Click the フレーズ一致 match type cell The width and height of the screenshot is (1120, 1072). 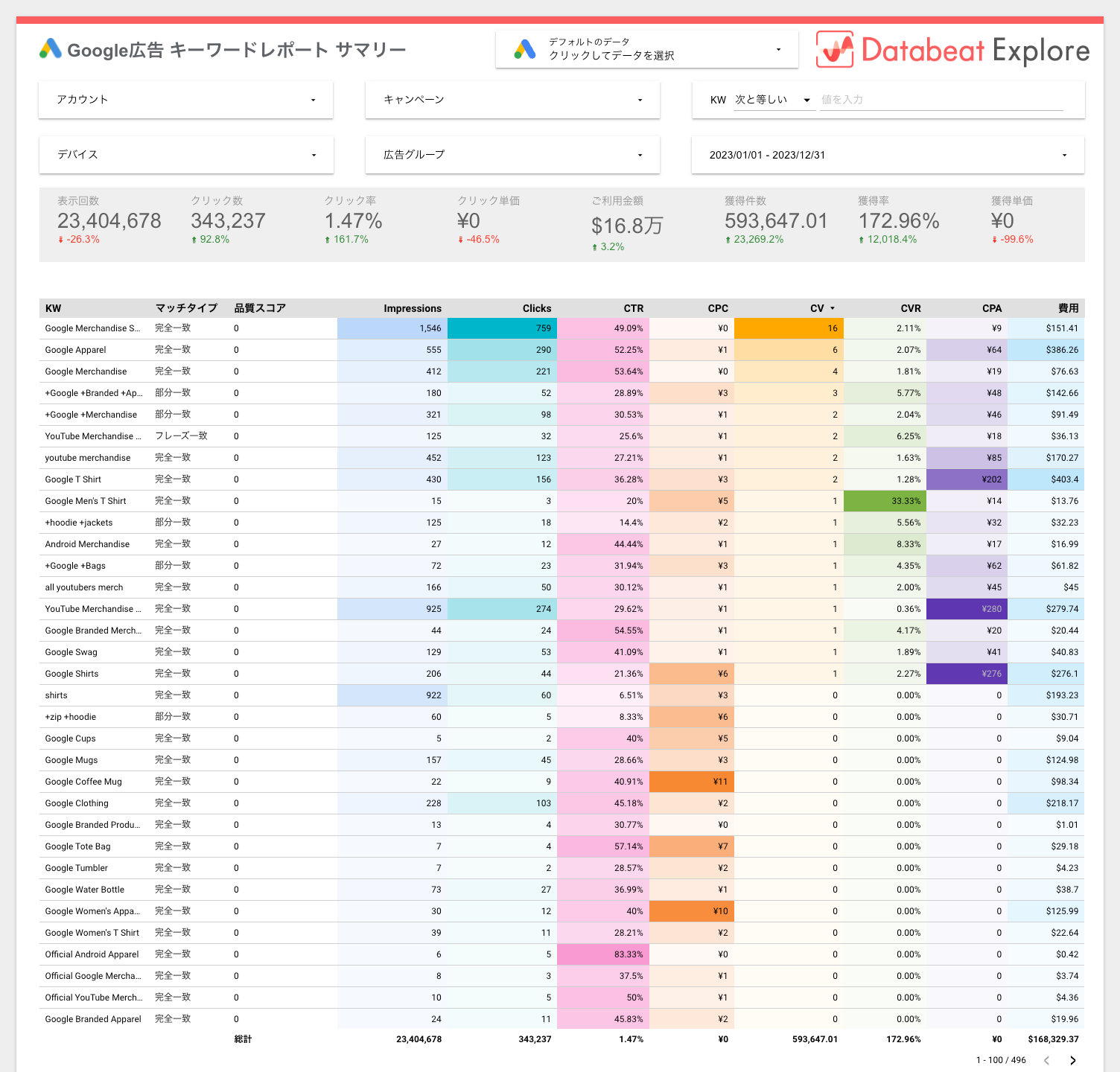181,436
